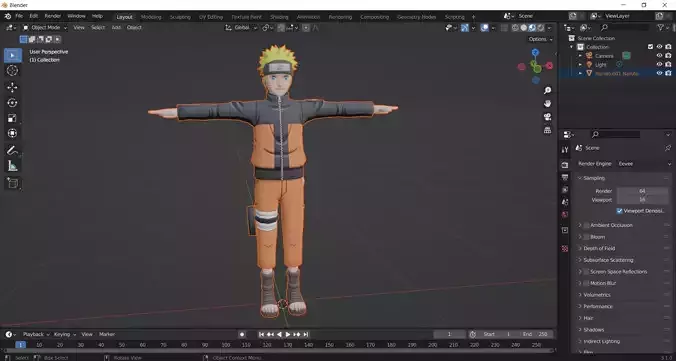The width and height of the screenshot is (676, 361).
Task: Hide the Light object with its eye icon
Action: click(659, 65)
